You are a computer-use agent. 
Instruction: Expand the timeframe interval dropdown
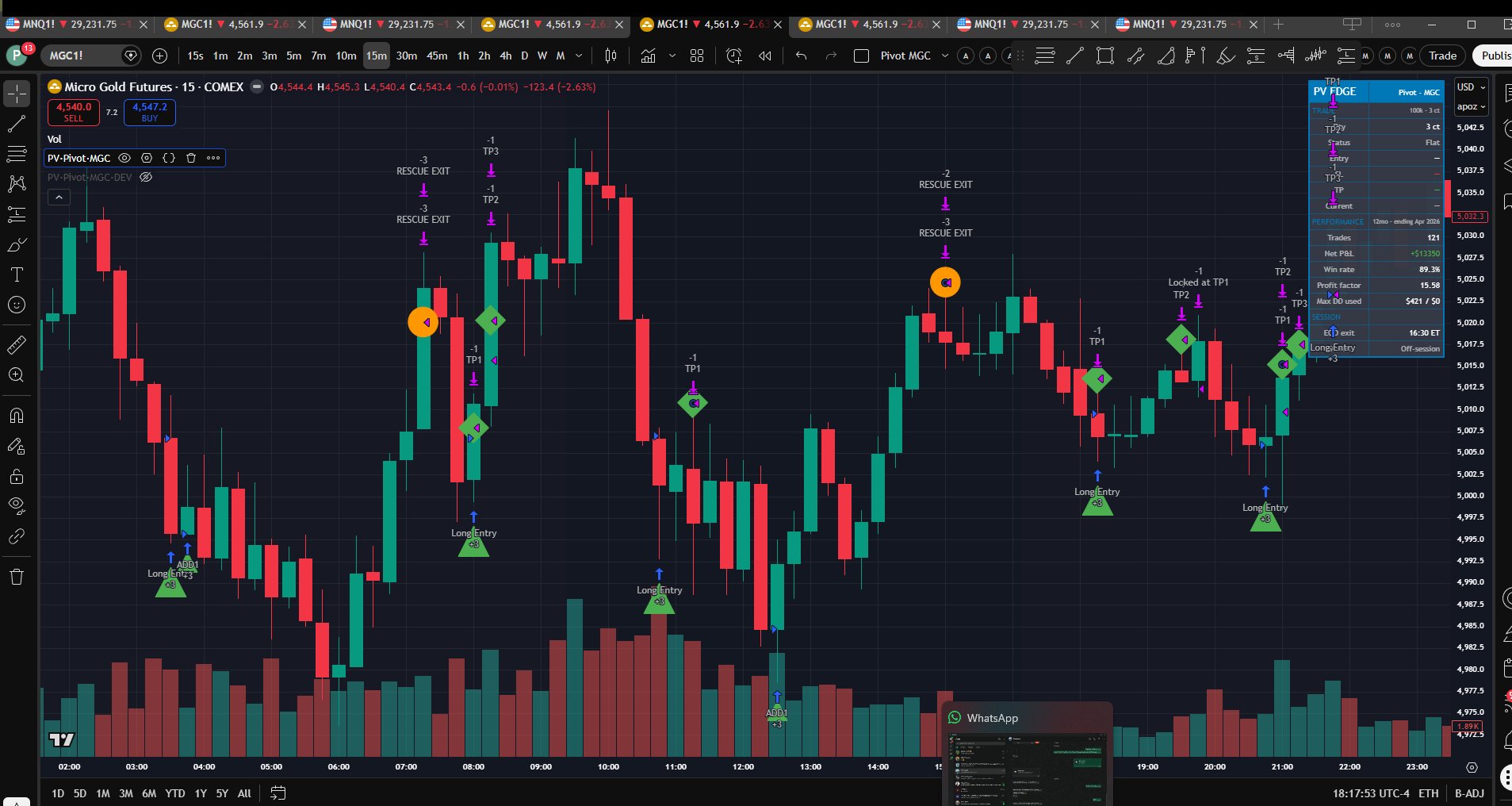[x=579, y=56]
